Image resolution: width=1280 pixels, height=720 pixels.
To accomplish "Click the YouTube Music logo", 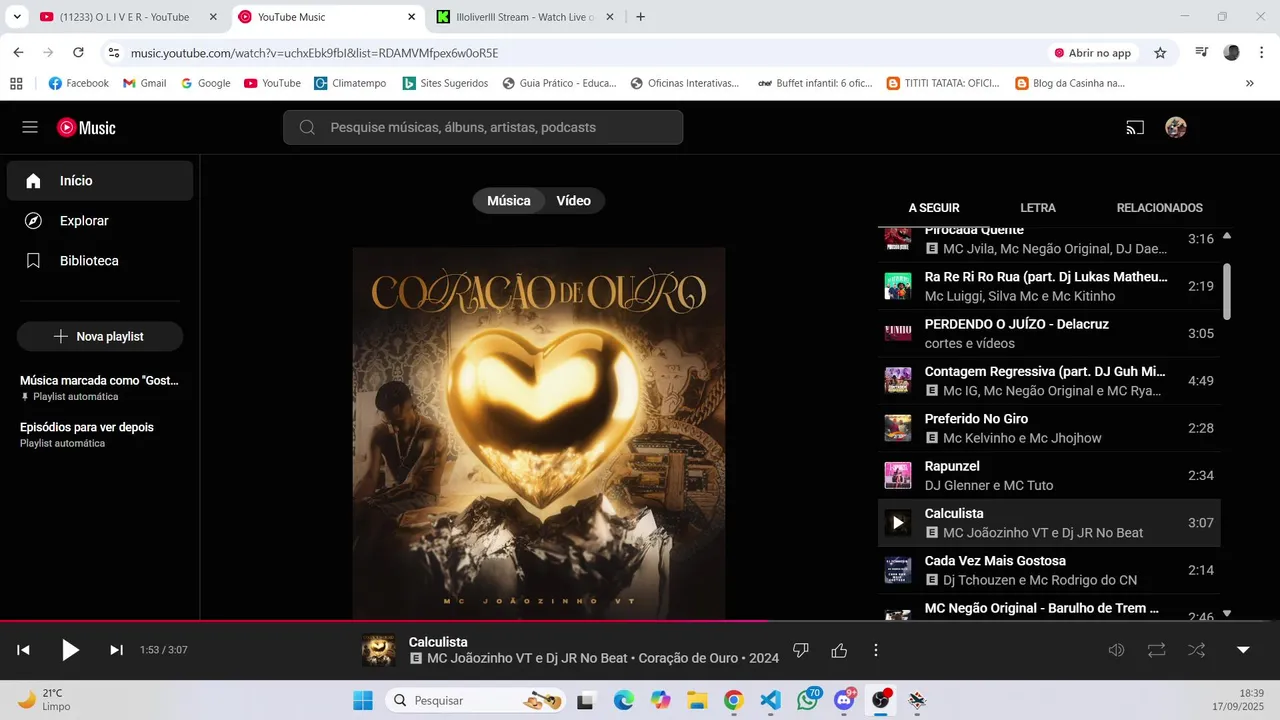I will point(86,127).
